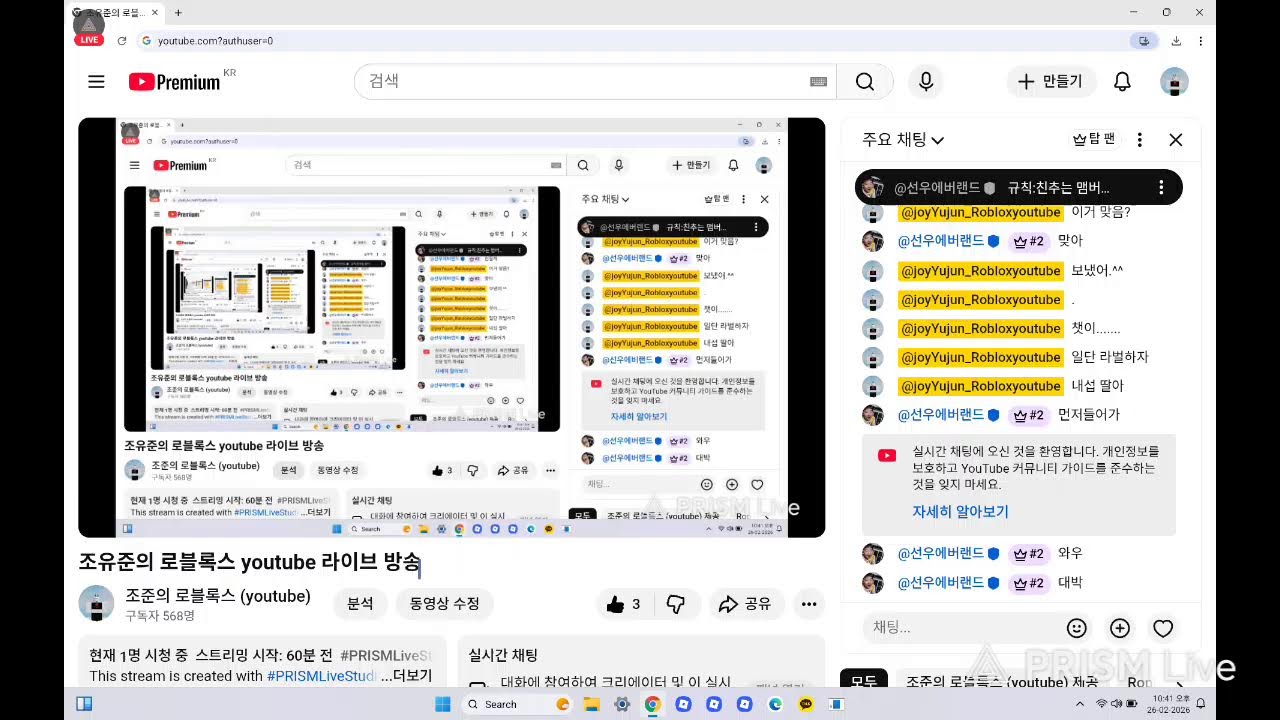1280x720 pixels.
Task: Open the notifications bell
Action: point(1122,82)
